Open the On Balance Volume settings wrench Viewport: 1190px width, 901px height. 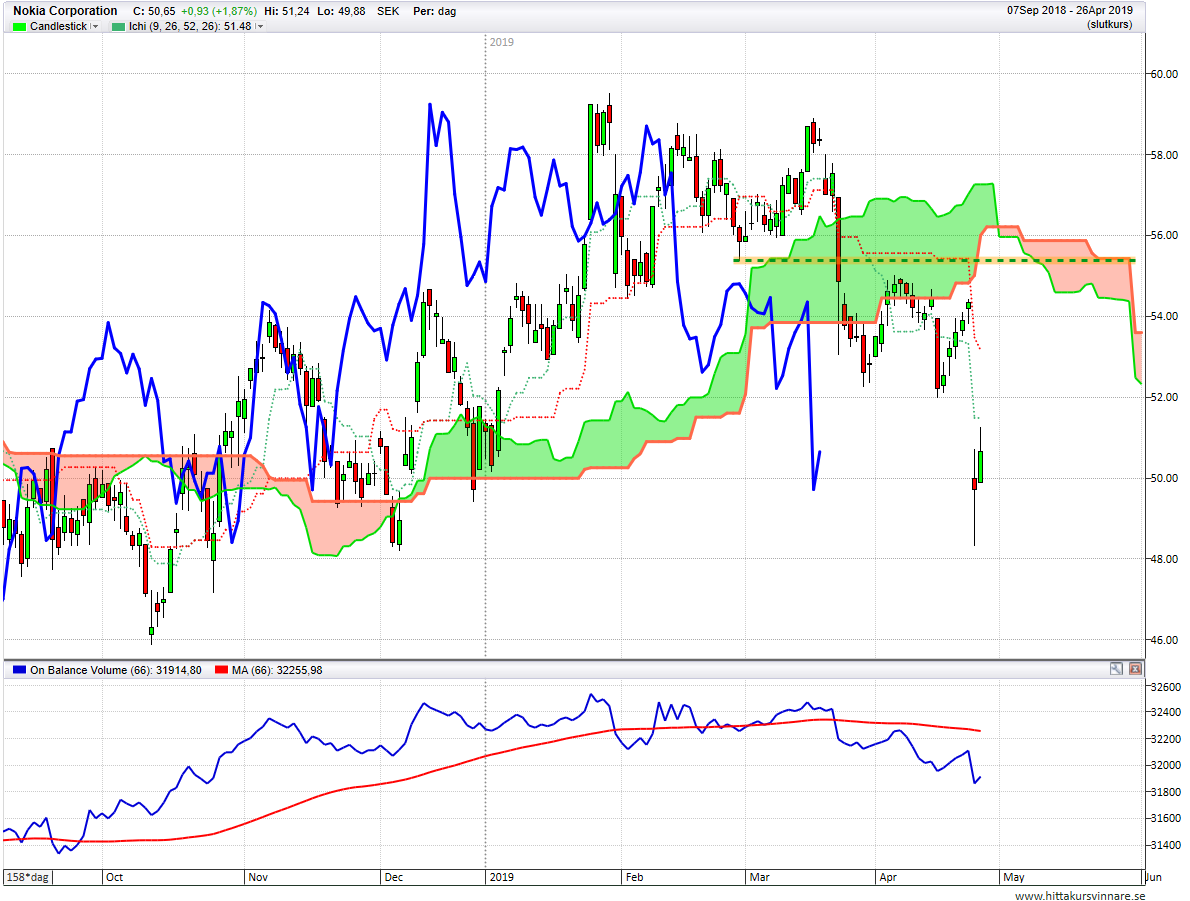pos(1116,669)
